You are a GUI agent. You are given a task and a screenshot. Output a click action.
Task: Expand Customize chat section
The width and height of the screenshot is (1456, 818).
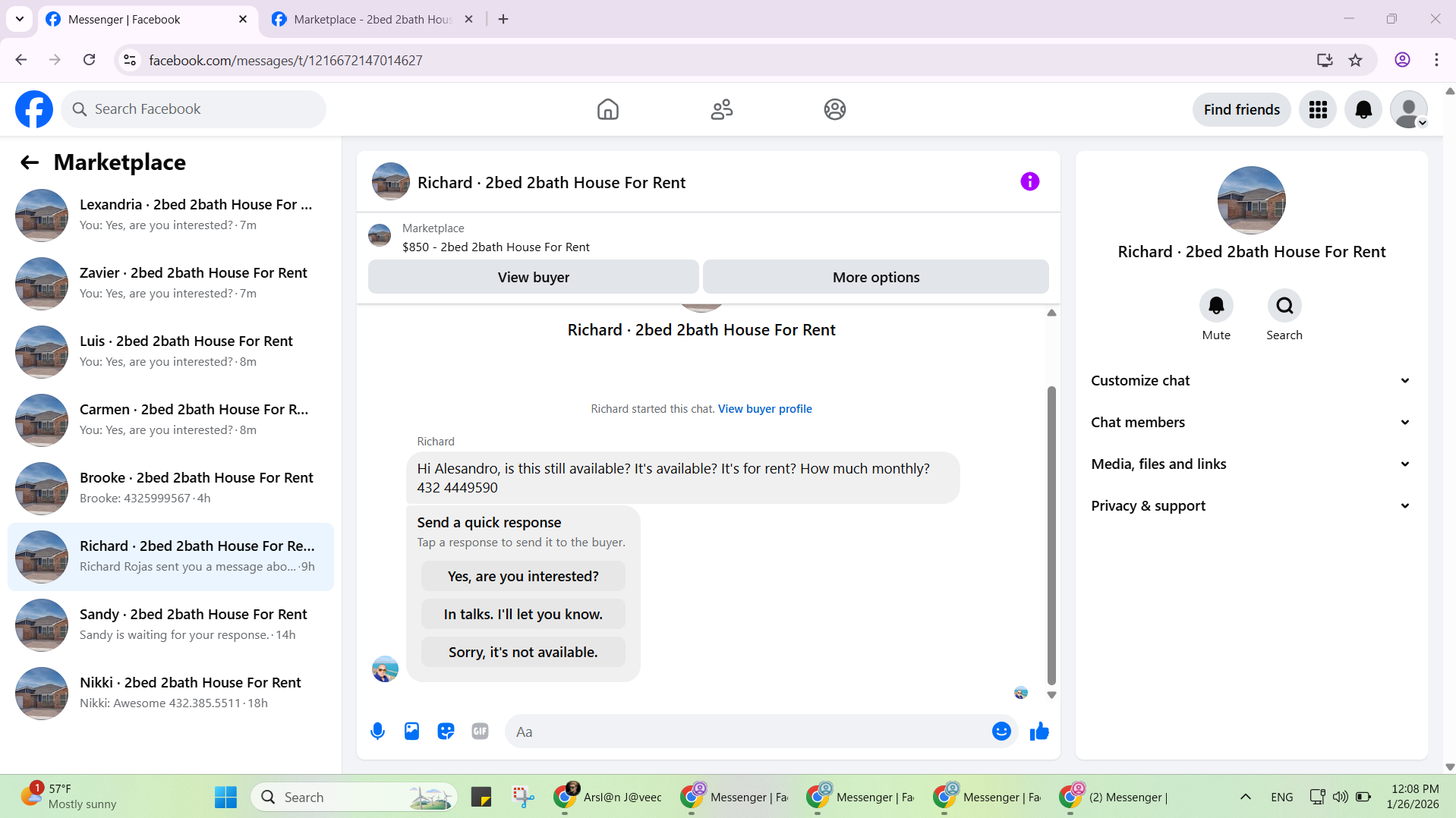(x=1251, y=381)
